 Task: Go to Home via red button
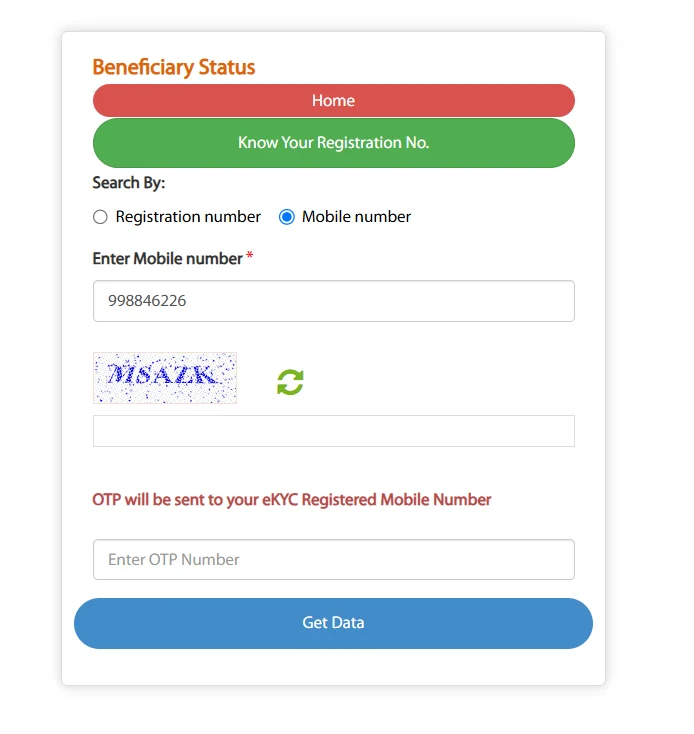click(334, 101)
